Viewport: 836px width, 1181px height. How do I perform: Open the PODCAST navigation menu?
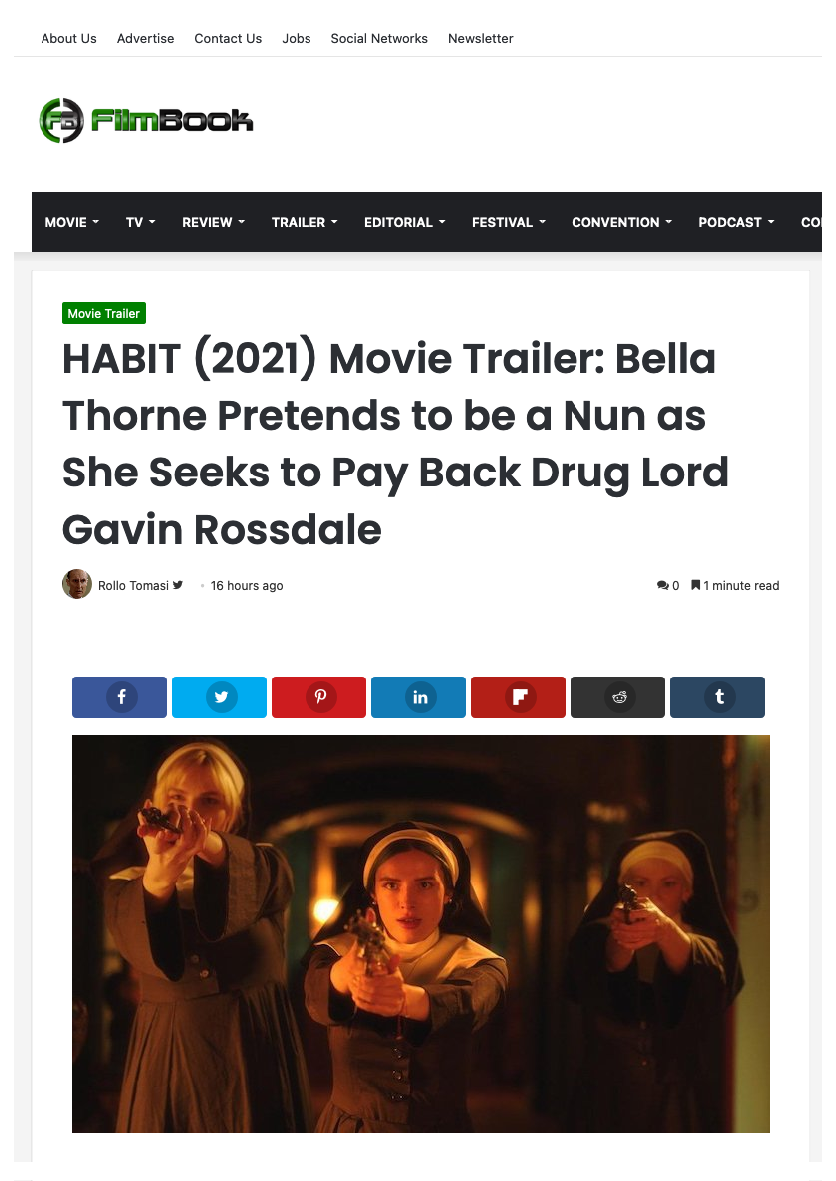(x=736, y=222)
